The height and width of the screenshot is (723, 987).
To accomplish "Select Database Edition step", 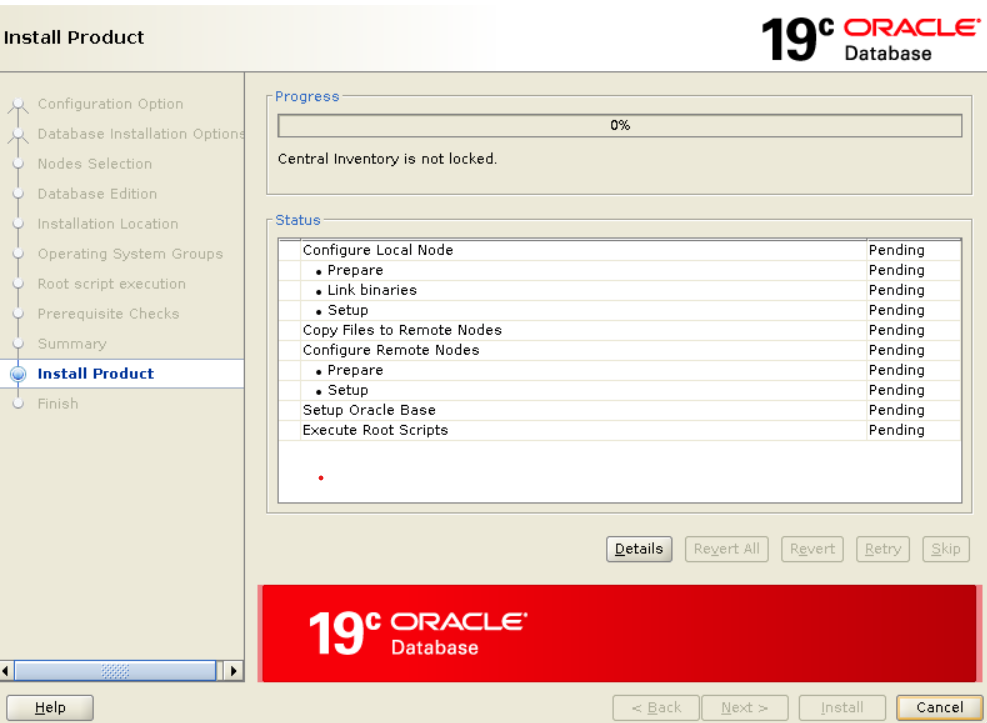I will [98, 194].
